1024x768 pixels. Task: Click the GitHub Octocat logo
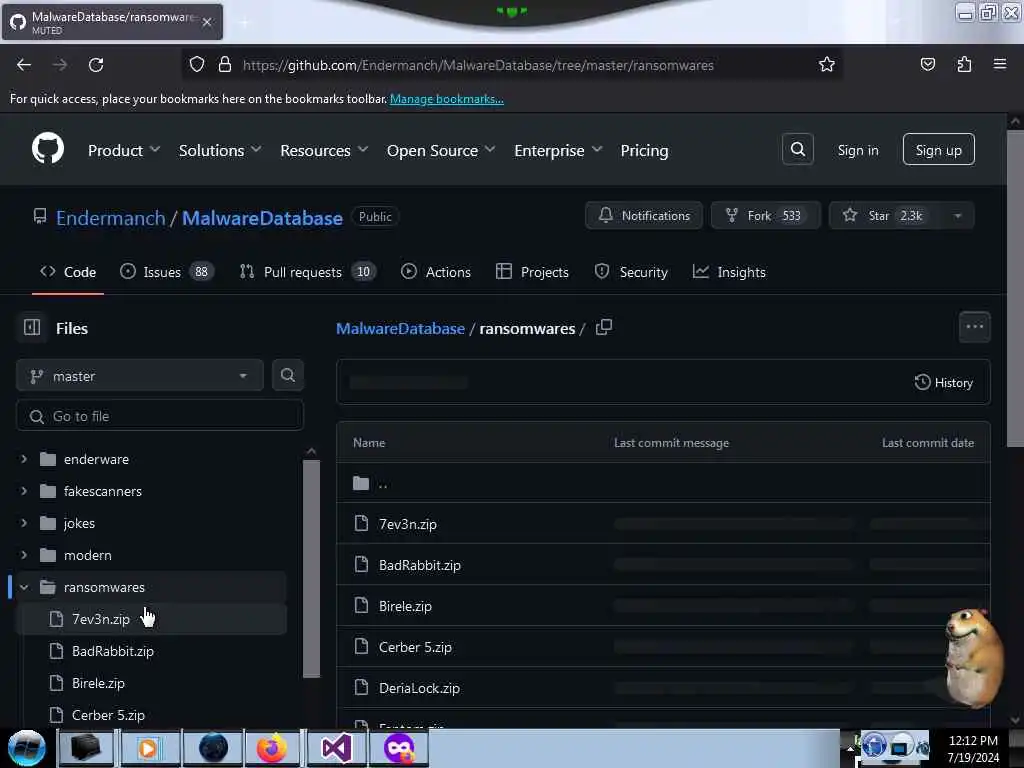[x=48, y=149]
